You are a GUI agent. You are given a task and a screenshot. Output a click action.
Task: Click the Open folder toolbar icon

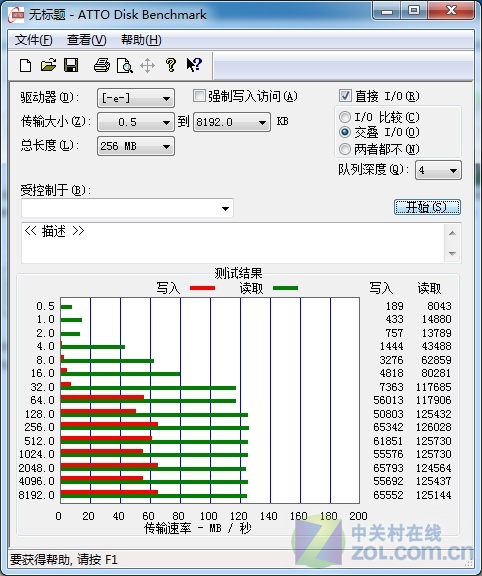point(48,65)
